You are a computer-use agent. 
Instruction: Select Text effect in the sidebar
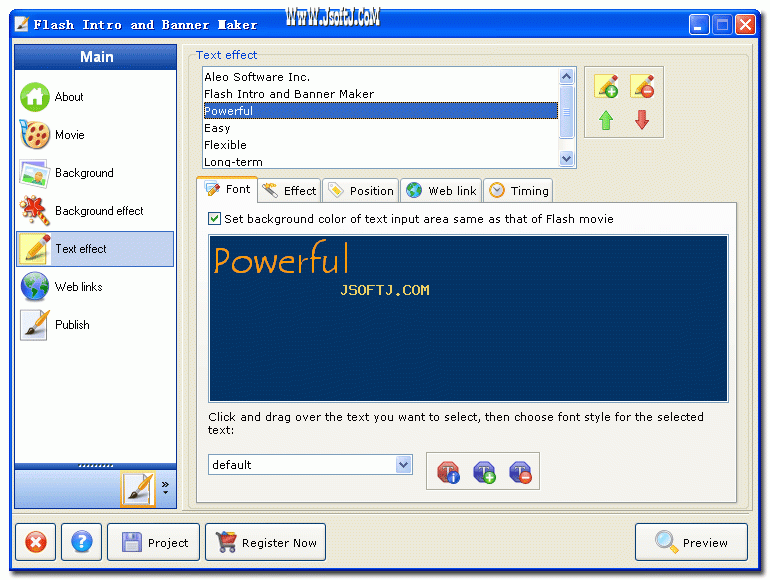[x=95, y=249]
